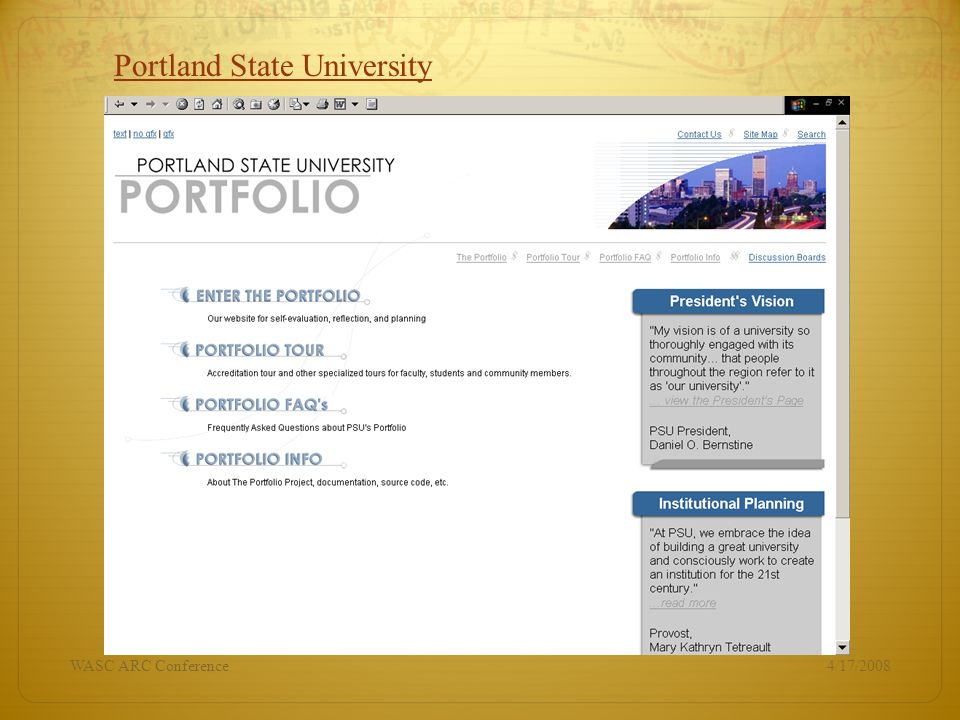
Task: Minimize the browser window
Action: (816, 103)
